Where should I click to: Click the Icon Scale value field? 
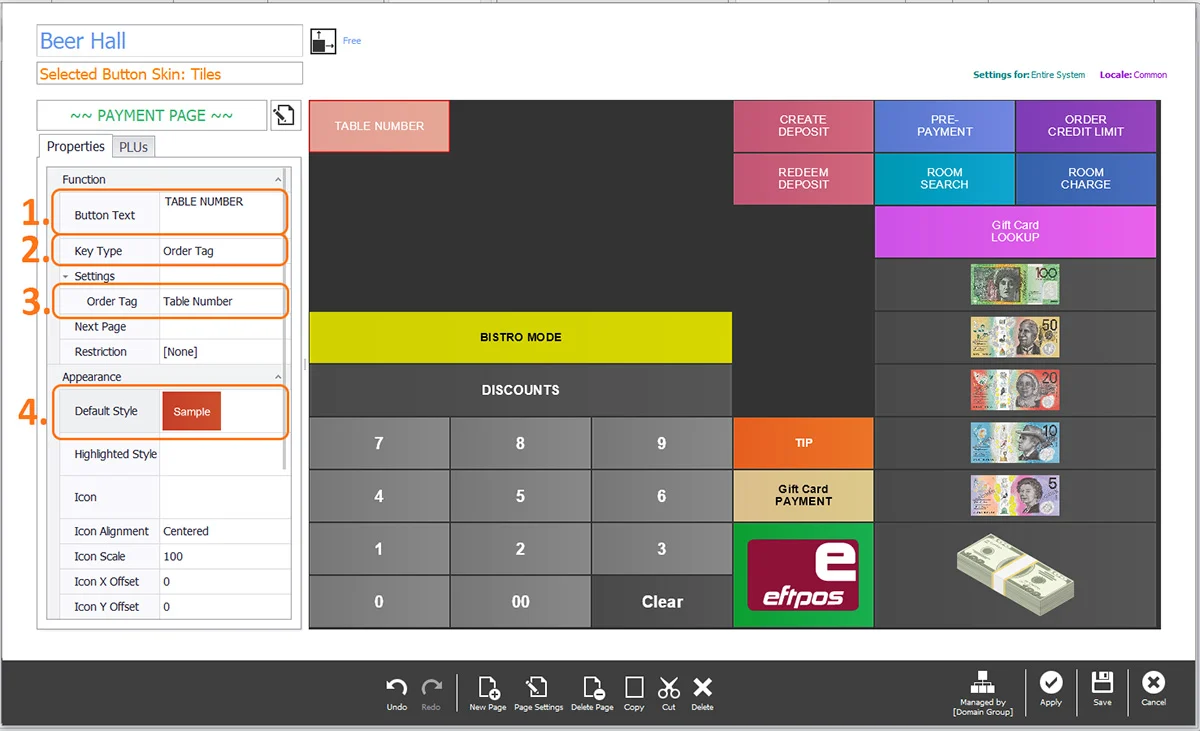(x=224, y=556)
